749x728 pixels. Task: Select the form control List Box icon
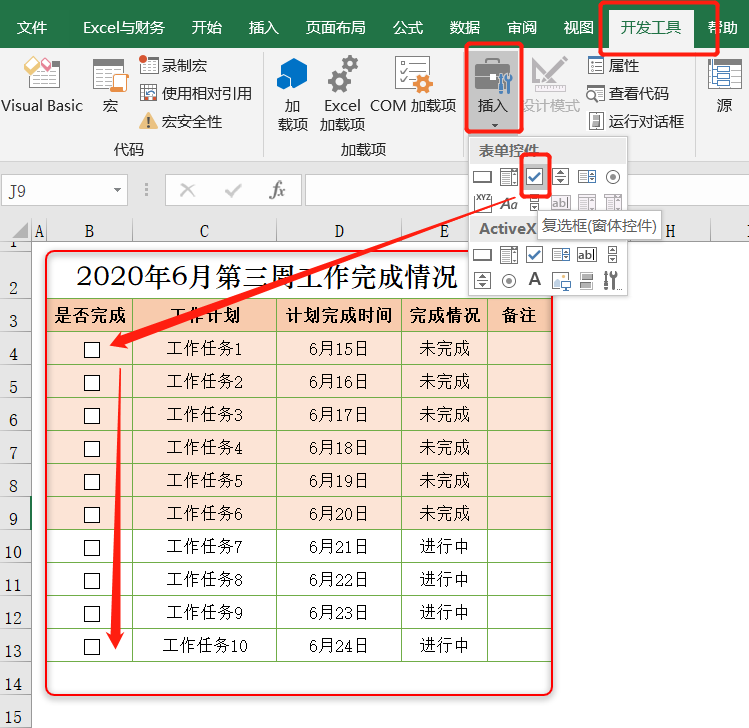click(x=587, y=177)
